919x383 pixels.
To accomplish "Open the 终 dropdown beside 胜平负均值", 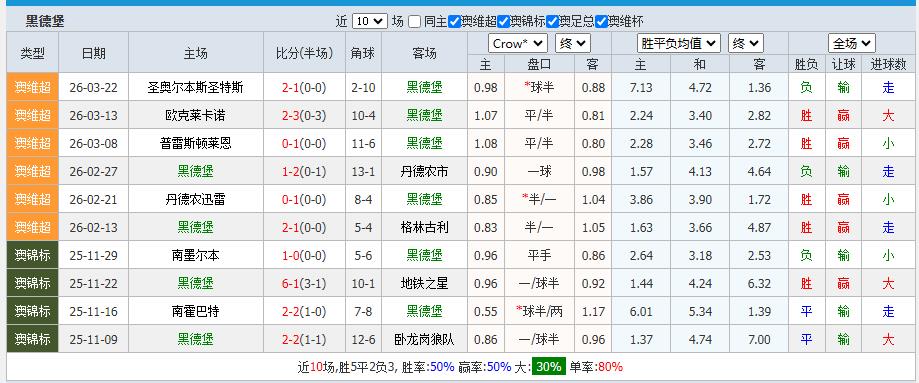I will 746,43.
